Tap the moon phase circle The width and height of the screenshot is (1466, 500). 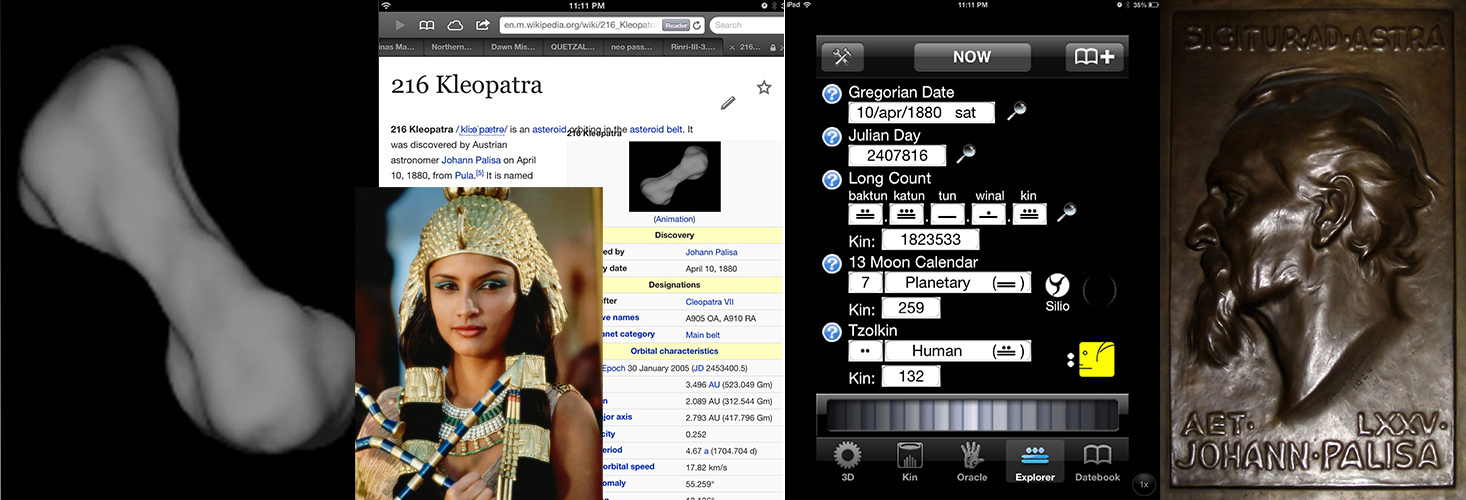click(1100, 290)
